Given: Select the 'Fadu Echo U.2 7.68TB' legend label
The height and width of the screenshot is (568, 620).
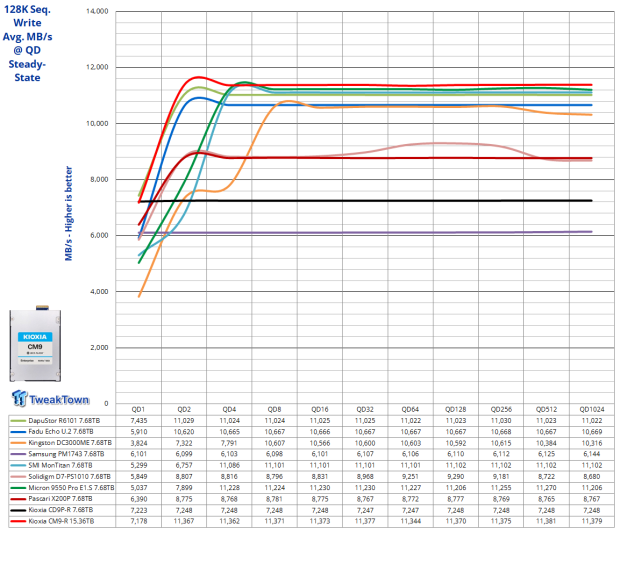Looking at the screenshot, I should [x=61, y=432].
